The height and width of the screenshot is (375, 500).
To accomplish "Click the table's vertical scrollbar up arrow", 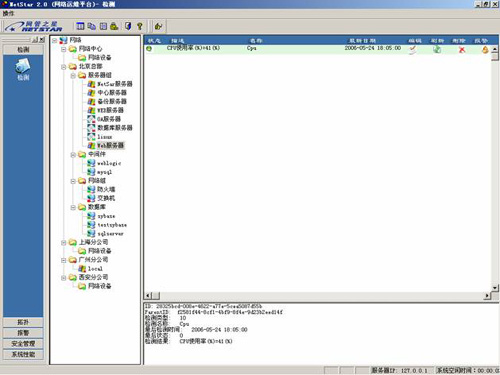I will click(495, 49).
